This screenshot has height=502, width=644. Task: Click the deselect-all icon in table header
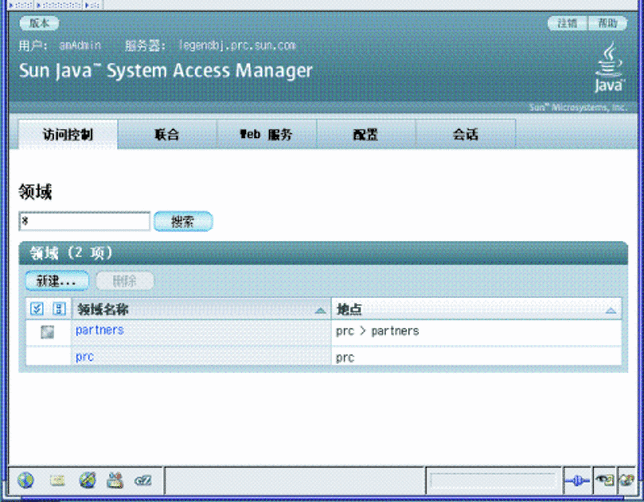tap(59, 309)
